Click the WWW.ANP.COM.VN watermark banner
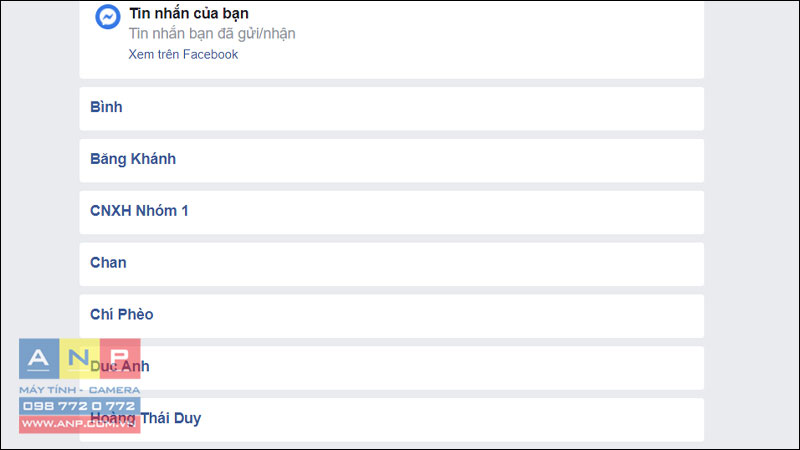800x450 pixels. coord(79,424)
